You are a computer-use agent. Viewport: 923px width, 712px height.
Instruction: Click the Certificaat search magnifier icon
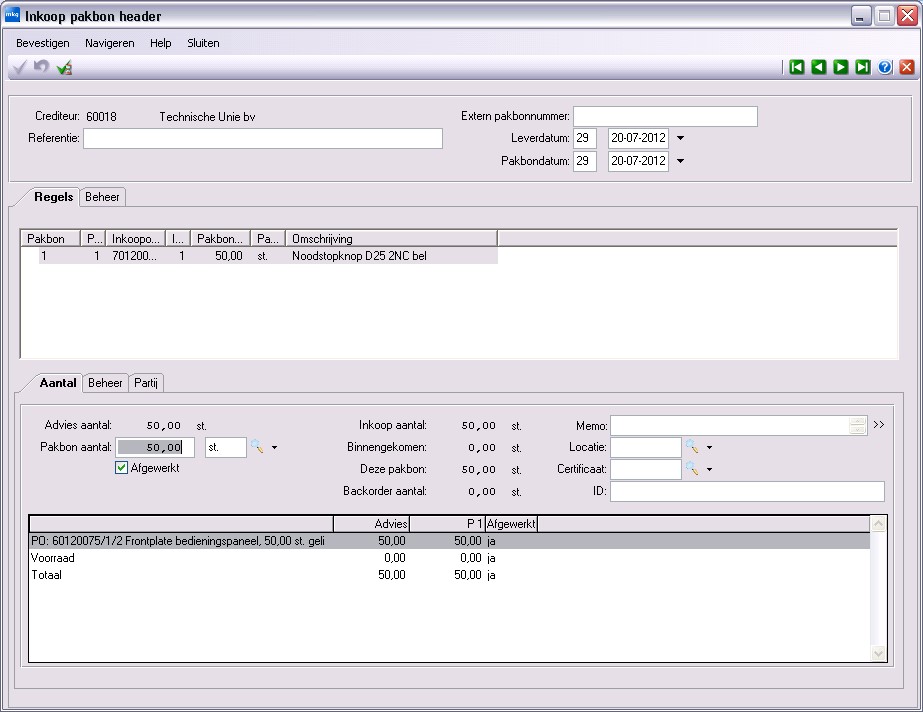pos(692,469)
